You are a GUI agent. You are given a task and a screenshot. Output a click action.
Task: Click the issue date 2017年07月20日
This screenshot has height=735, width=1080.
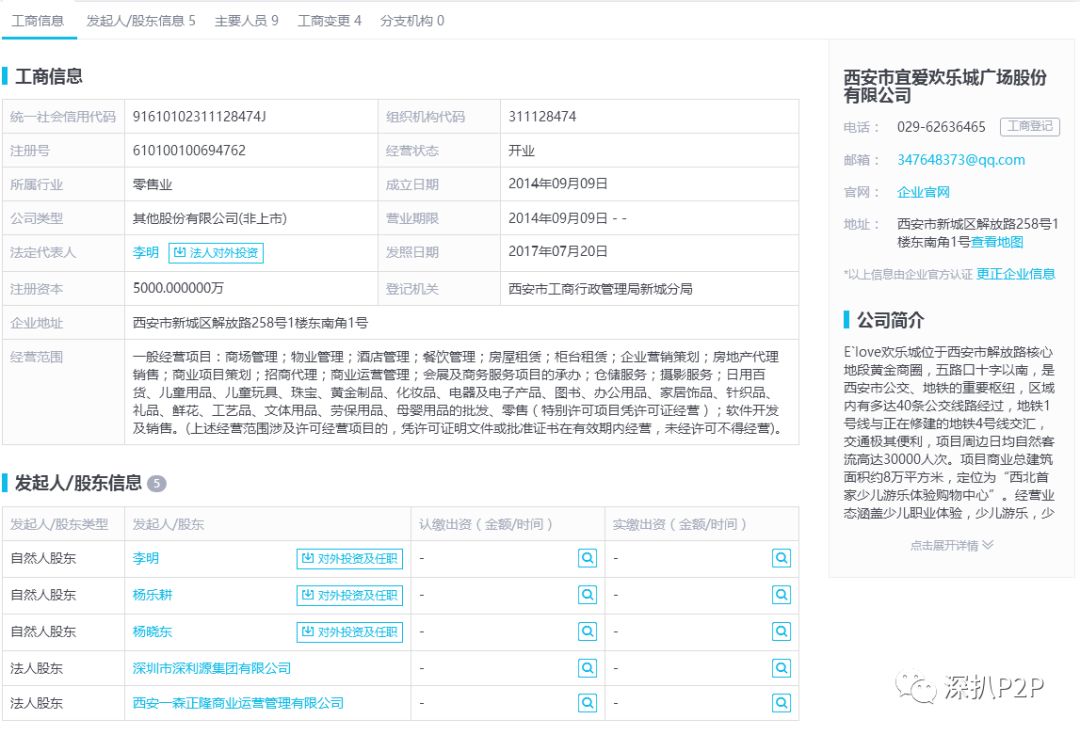click(x=558, y=251)
